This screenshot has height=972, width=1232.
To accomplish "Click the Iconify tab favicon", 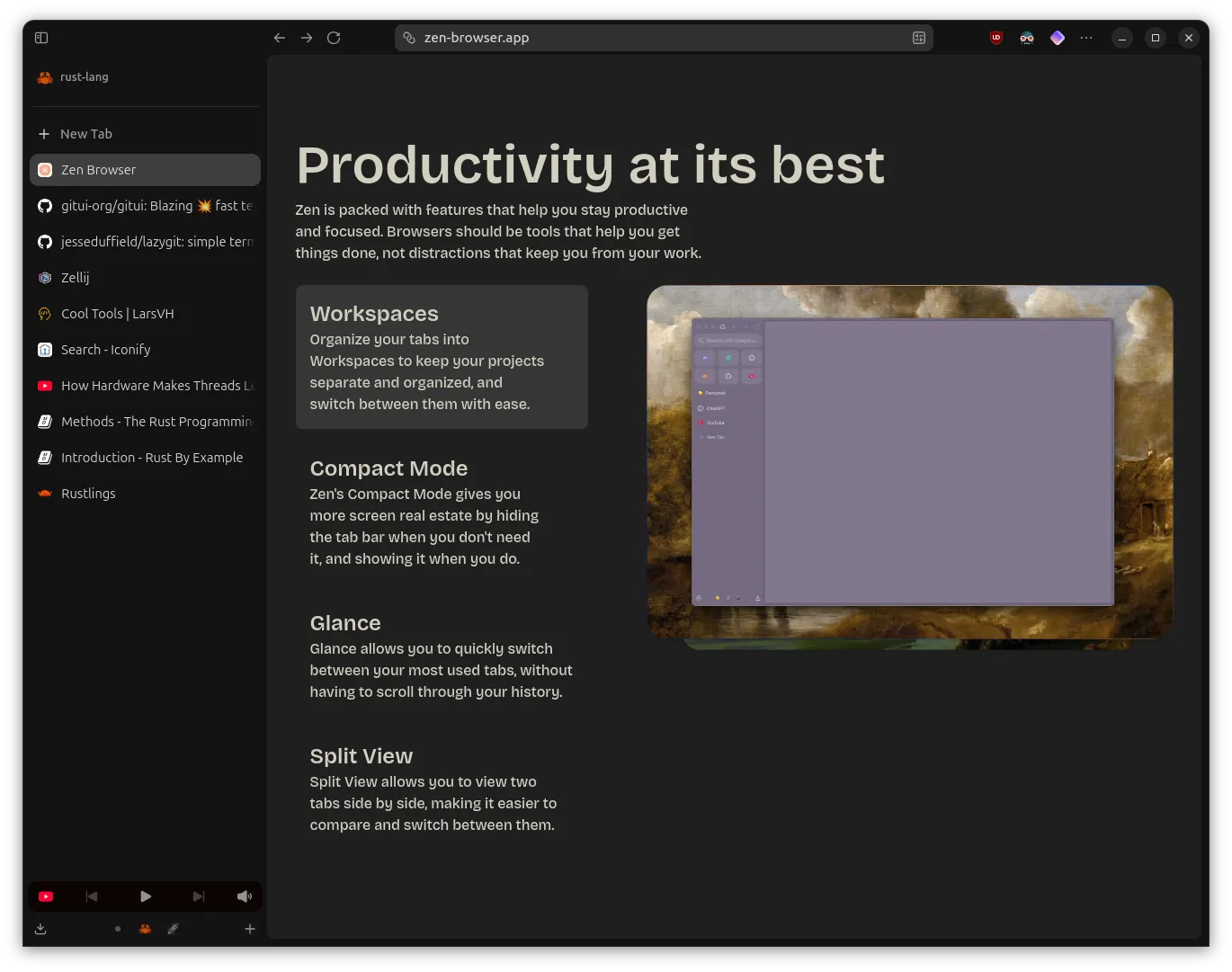I will [45, 350].
